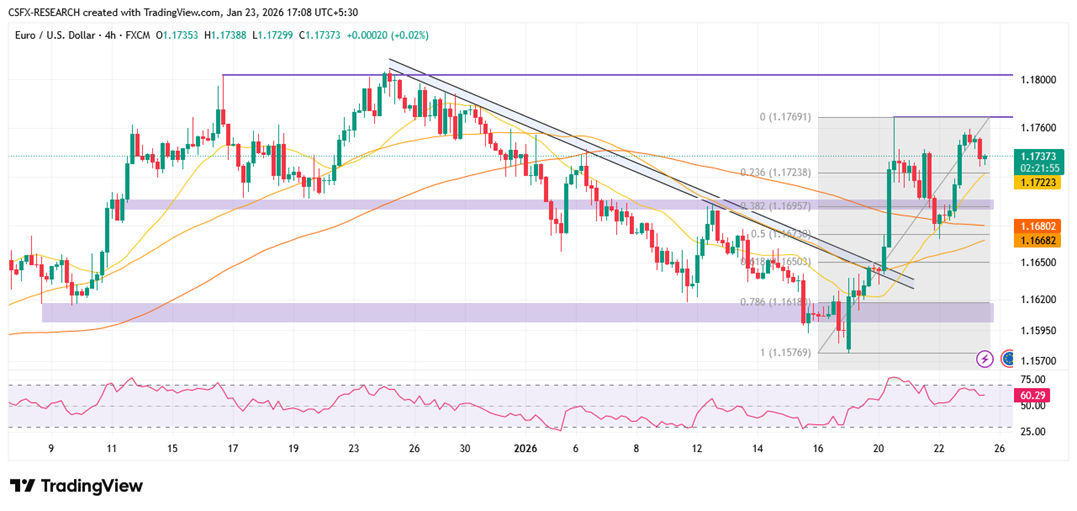Click the 2026 marker on time axis
Screen dimensions: 1077x511
[524, 448]
